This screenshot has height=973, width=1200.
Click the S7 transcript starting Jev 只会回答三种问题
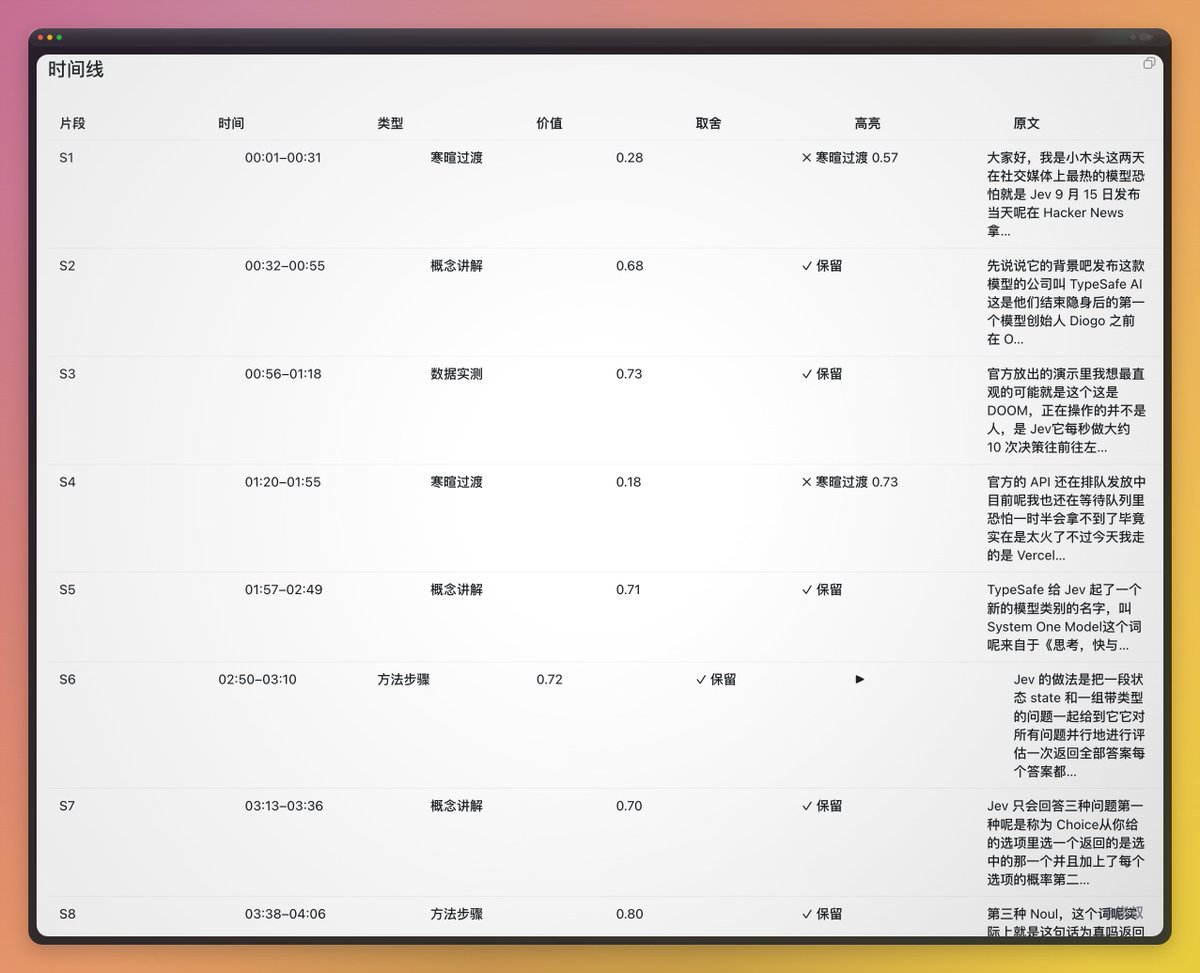click(x=1066, y=842)
